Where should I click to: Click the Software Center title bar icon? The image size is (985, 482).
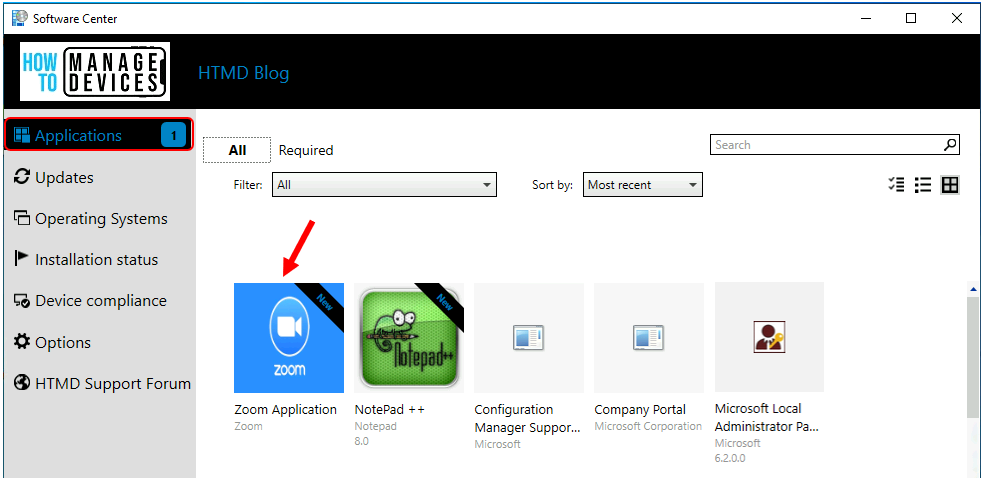pos(19,18)
